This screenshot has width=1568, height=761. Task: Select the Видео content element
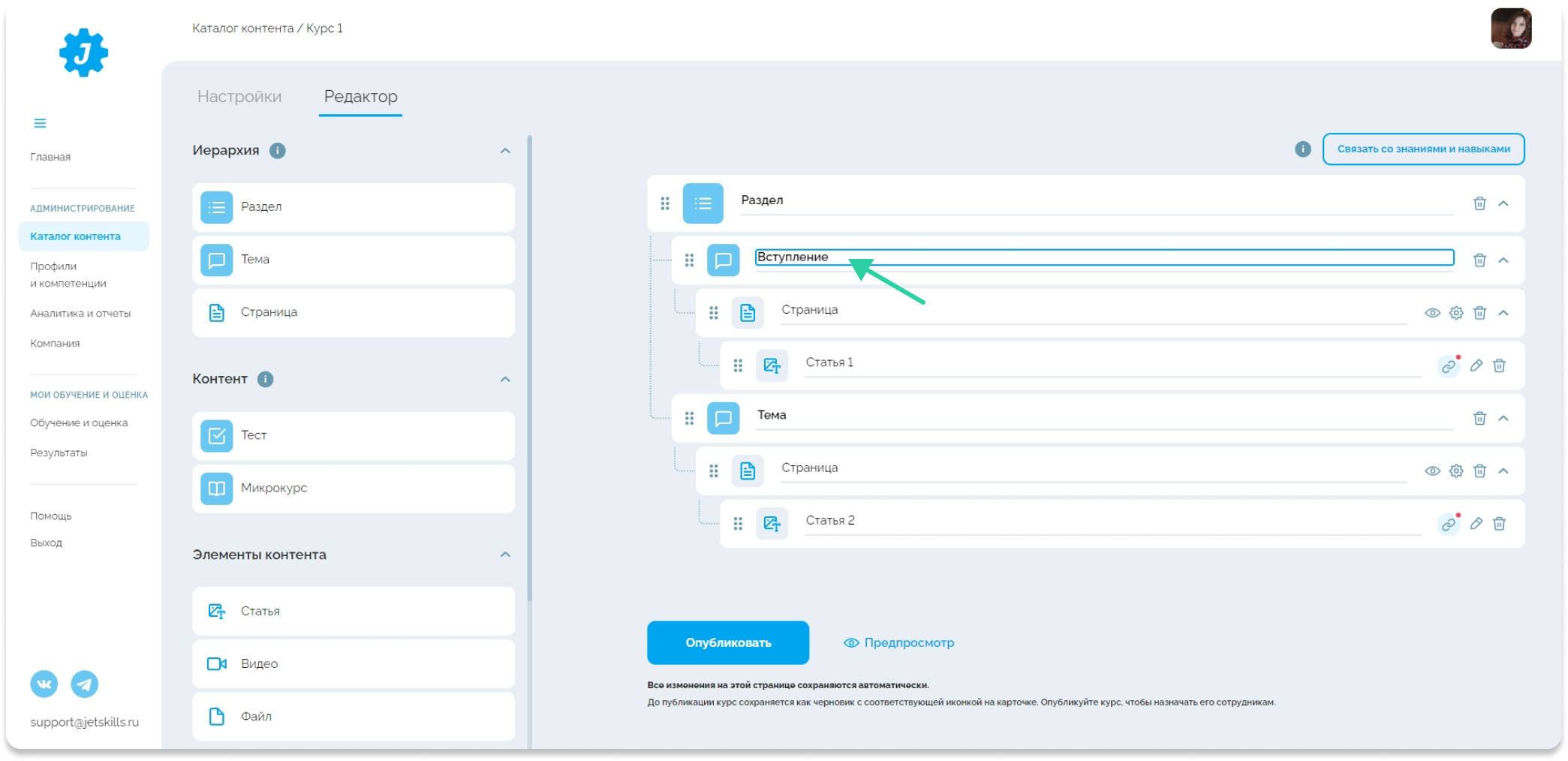354,663
